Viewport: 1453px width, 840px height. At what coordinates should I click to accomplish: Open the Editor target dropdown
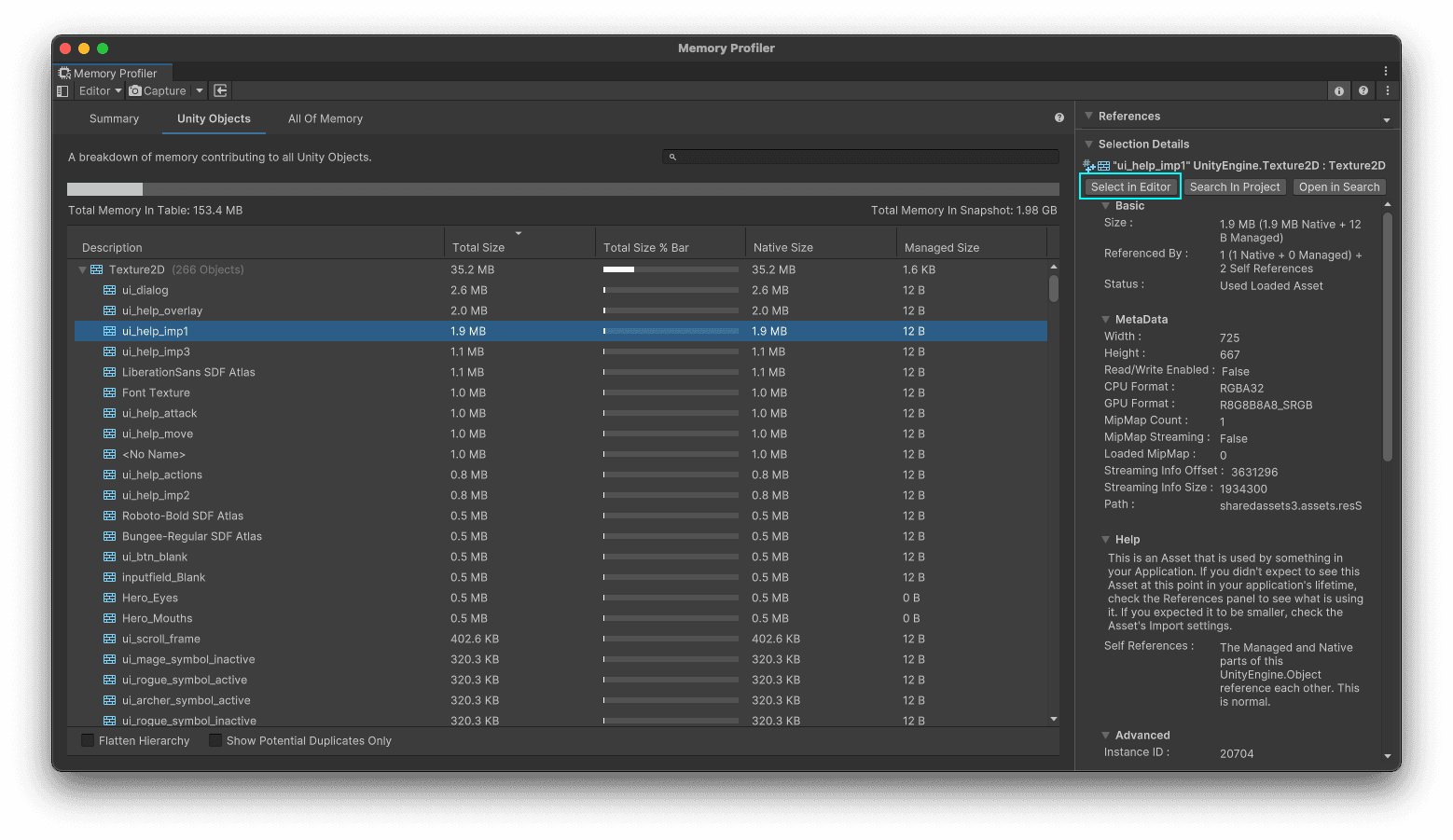tap(99, 90)
